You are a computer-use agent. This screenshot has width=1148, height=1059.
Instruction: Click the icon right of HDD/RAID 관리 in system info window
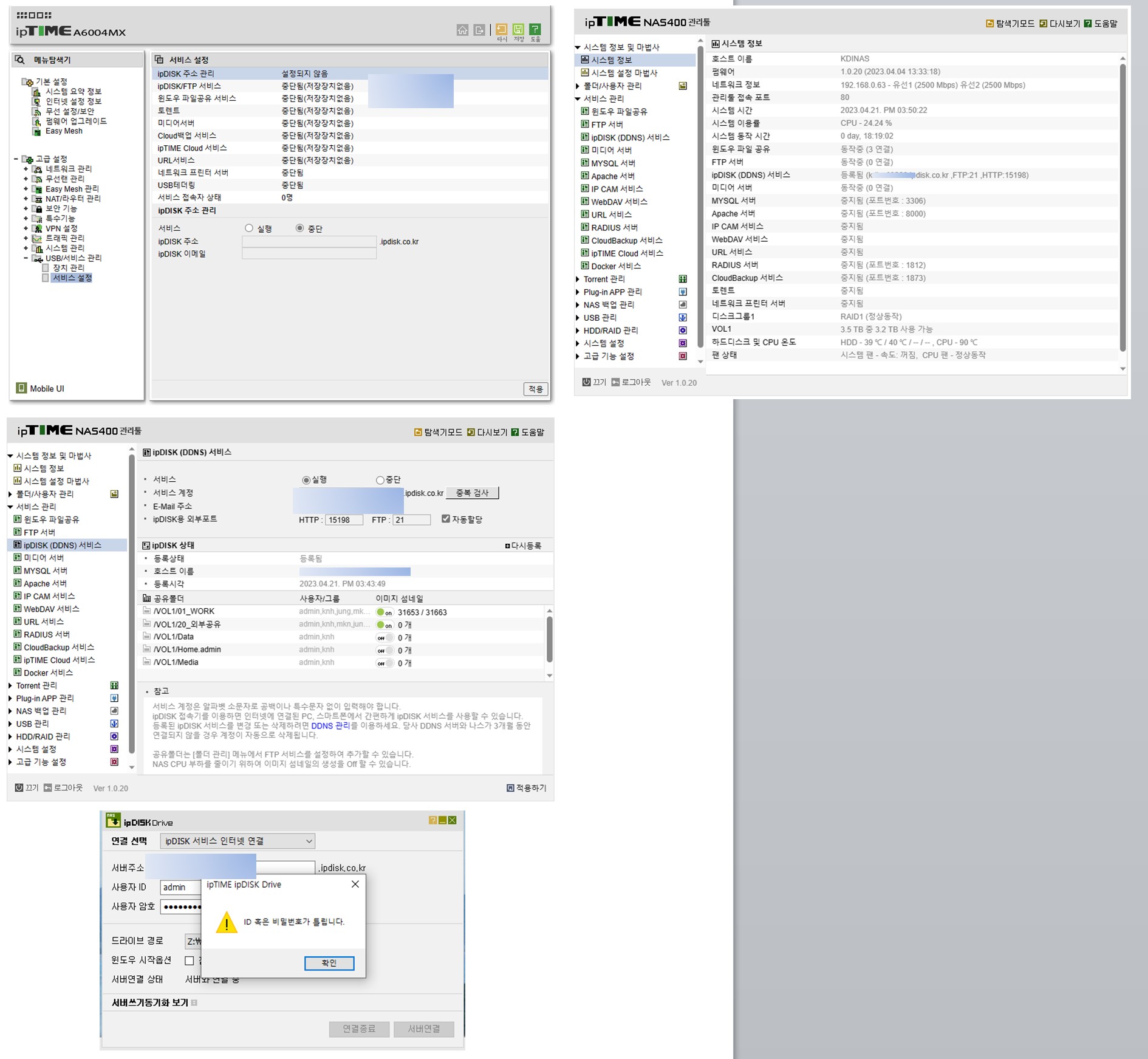coord(683,331)
